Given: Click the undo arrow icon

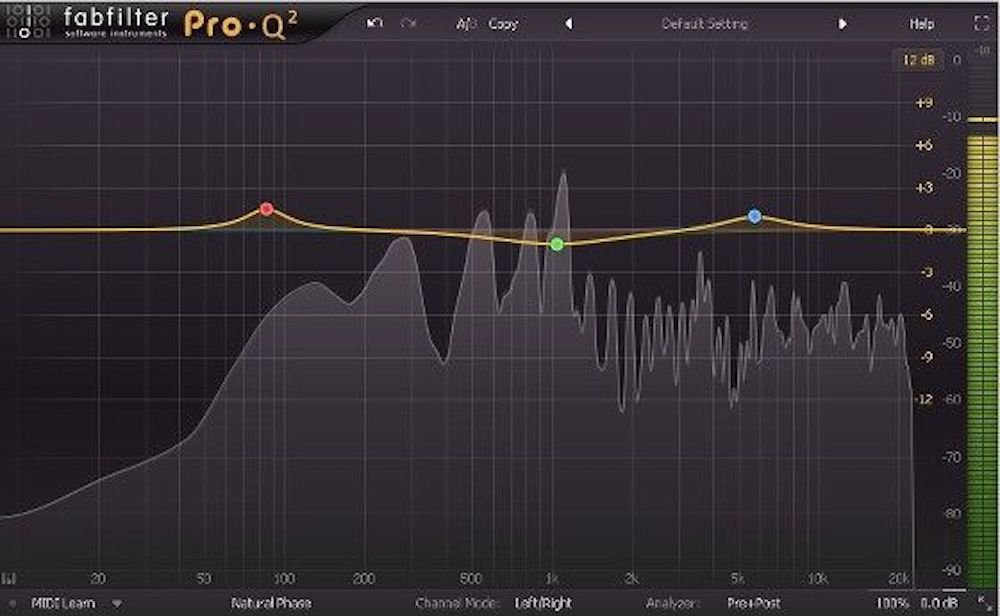Looking at the screenshot, I should tap(375, 23).
